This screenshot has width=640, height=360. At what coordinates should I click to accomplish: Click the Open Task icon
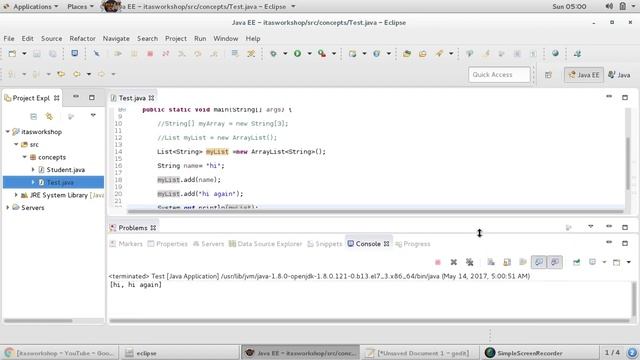point(422,53)
